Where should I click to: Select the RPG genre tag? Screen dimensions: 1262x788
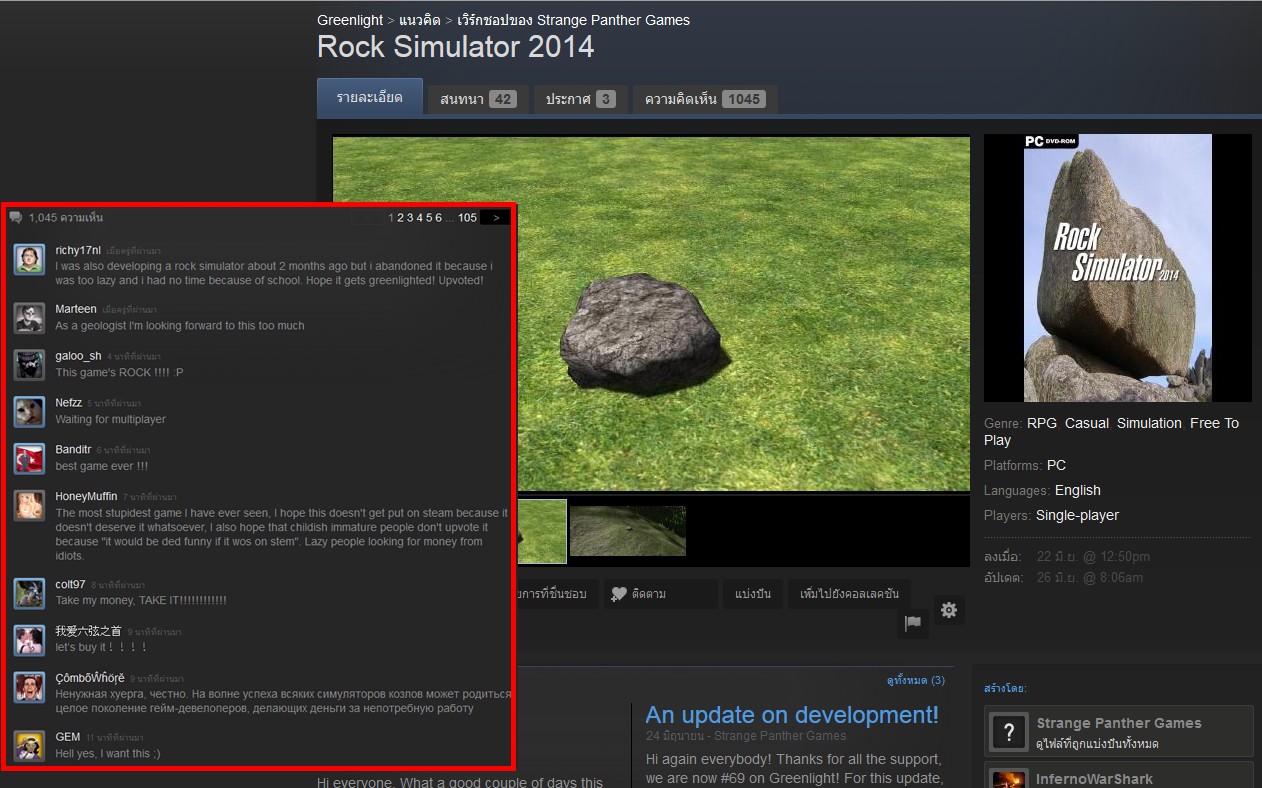click(1042, 423)
